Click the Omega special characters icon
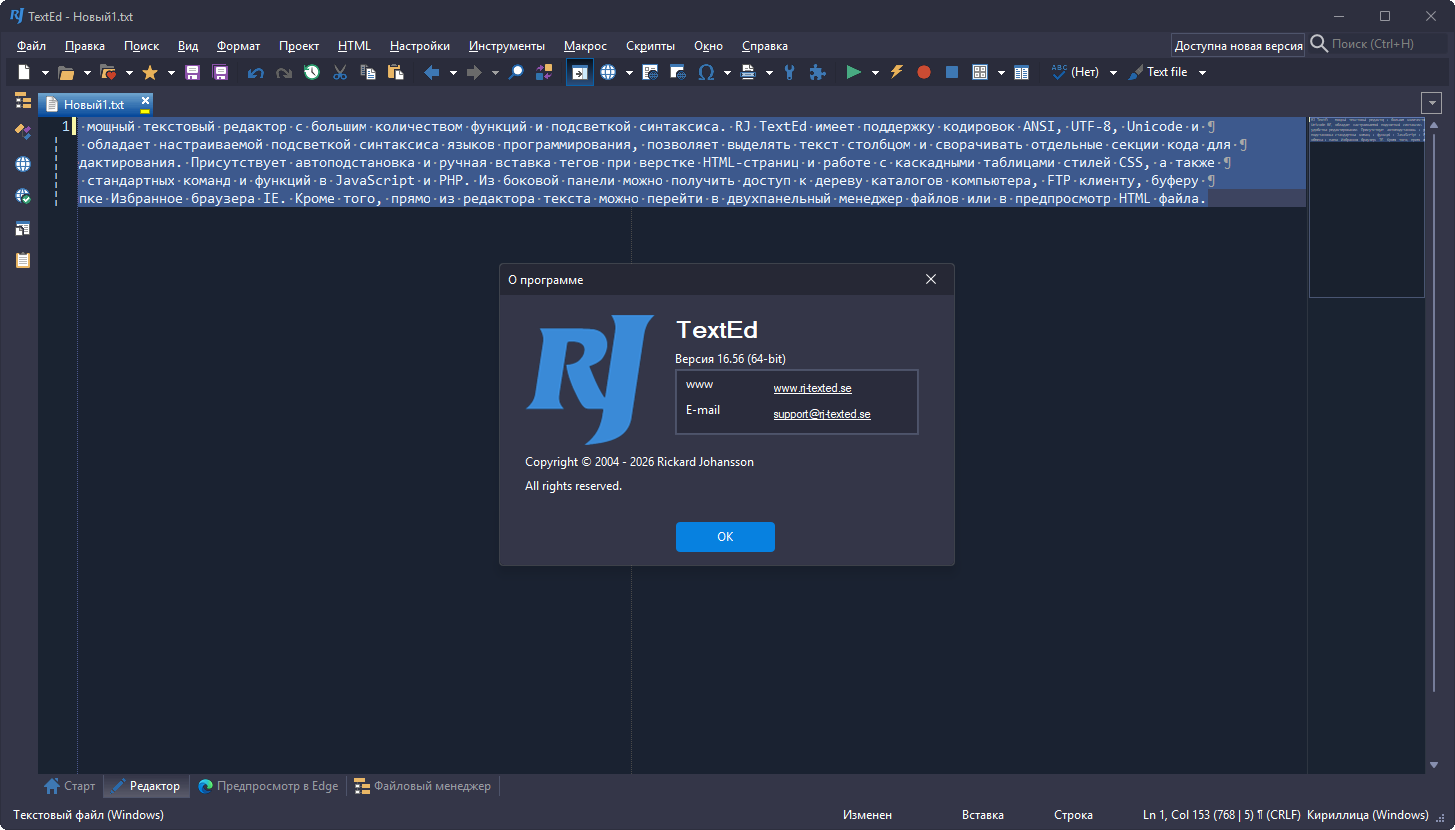 point(706,72)
